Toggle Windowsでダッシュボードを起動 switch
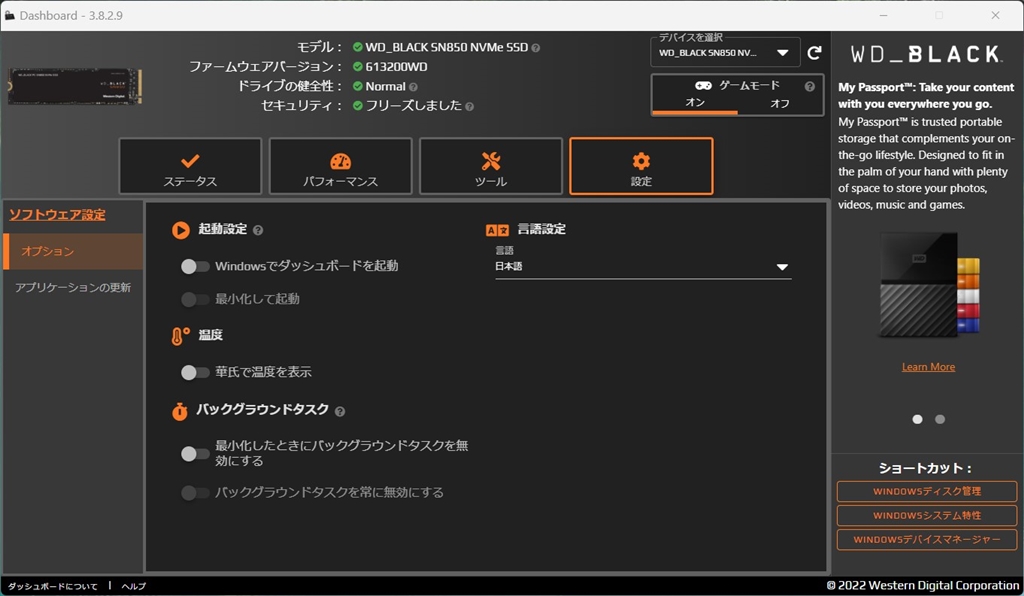The width and height of the screenshot is (1024, 596). tap(195, 266)
